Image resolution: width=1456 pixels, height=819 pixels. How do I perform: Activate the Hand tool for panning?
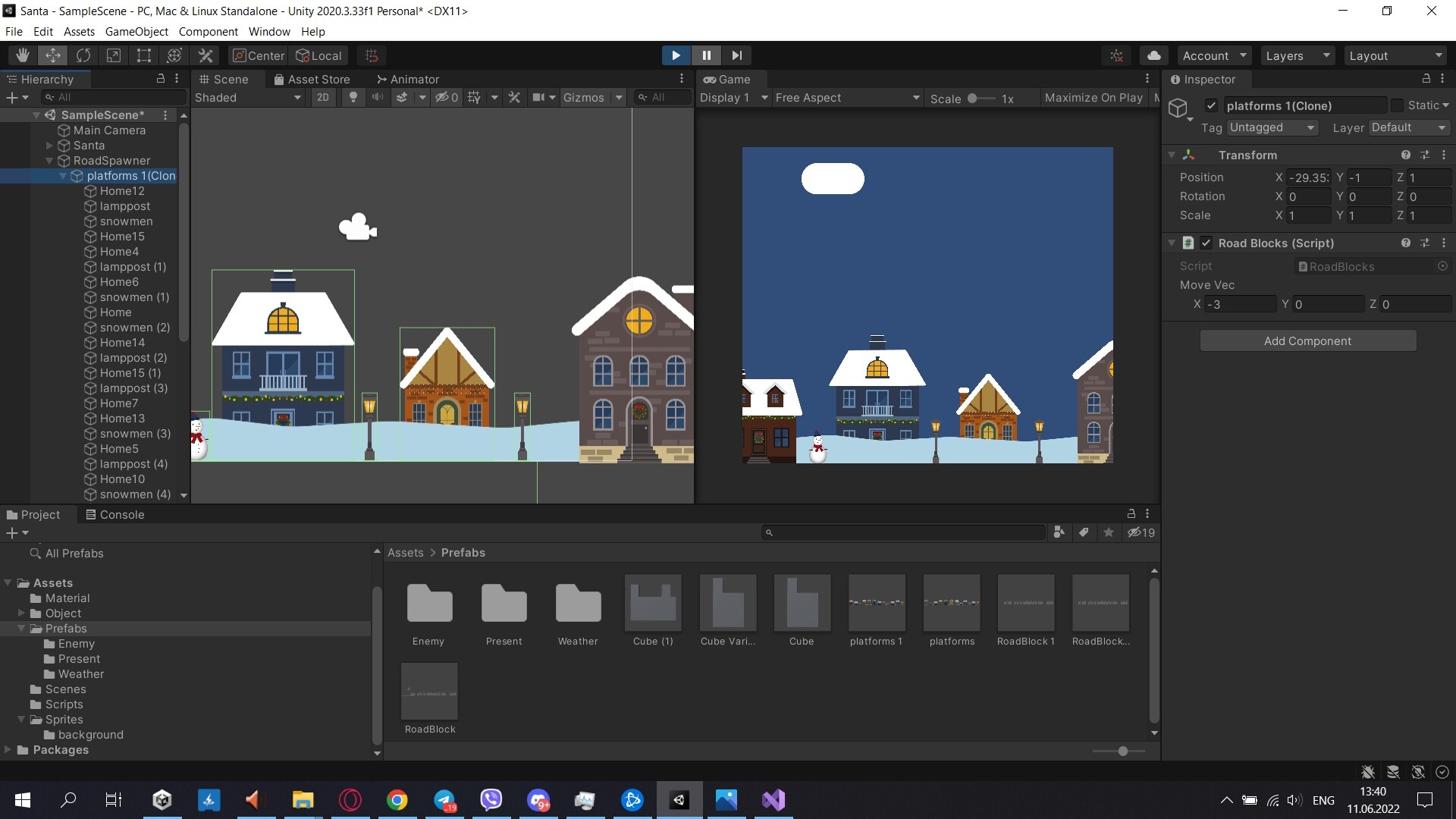point(21,55)
